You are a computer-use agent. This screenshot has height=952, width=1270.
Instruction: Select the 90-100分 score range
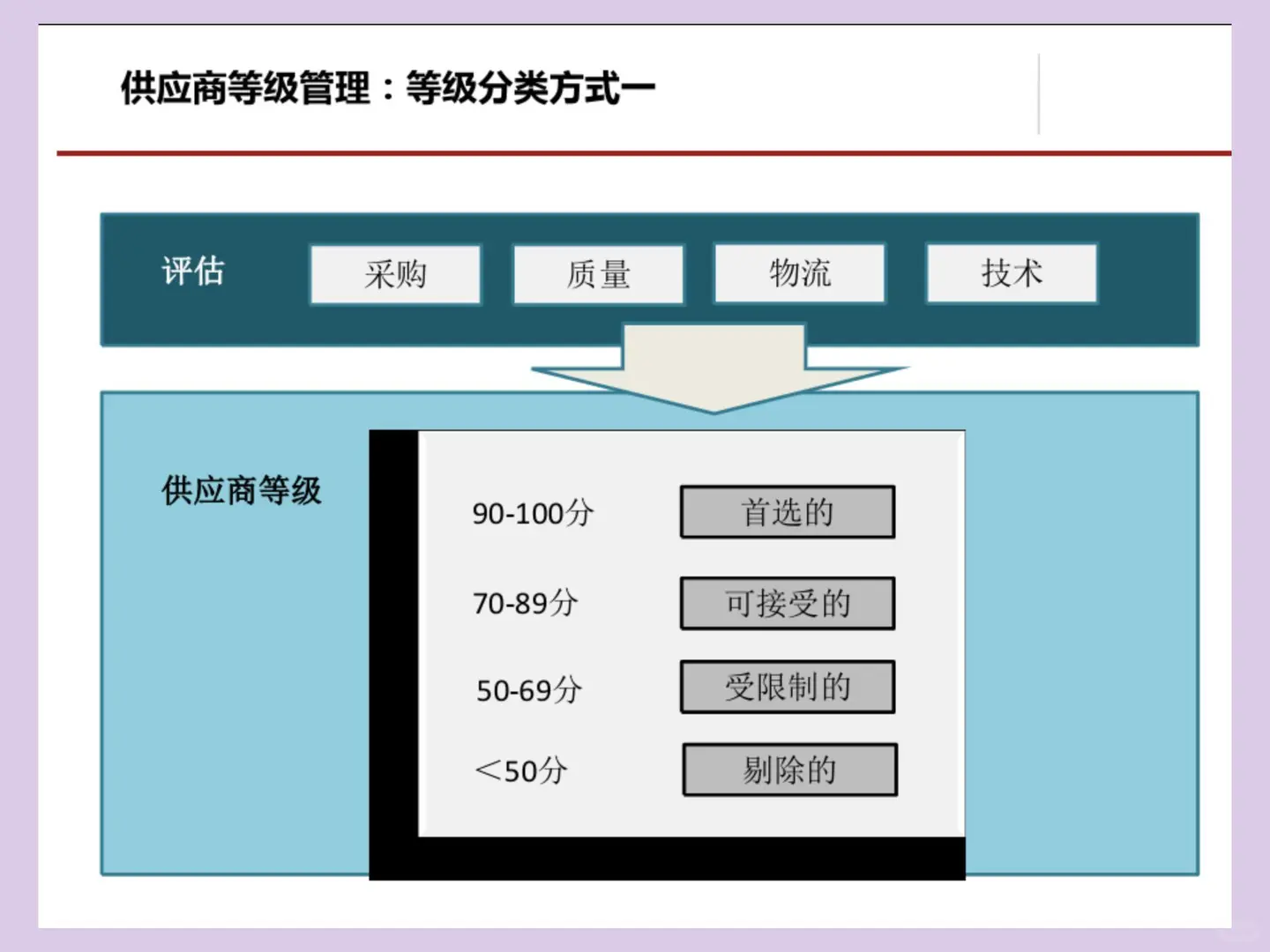coord(534,514)
